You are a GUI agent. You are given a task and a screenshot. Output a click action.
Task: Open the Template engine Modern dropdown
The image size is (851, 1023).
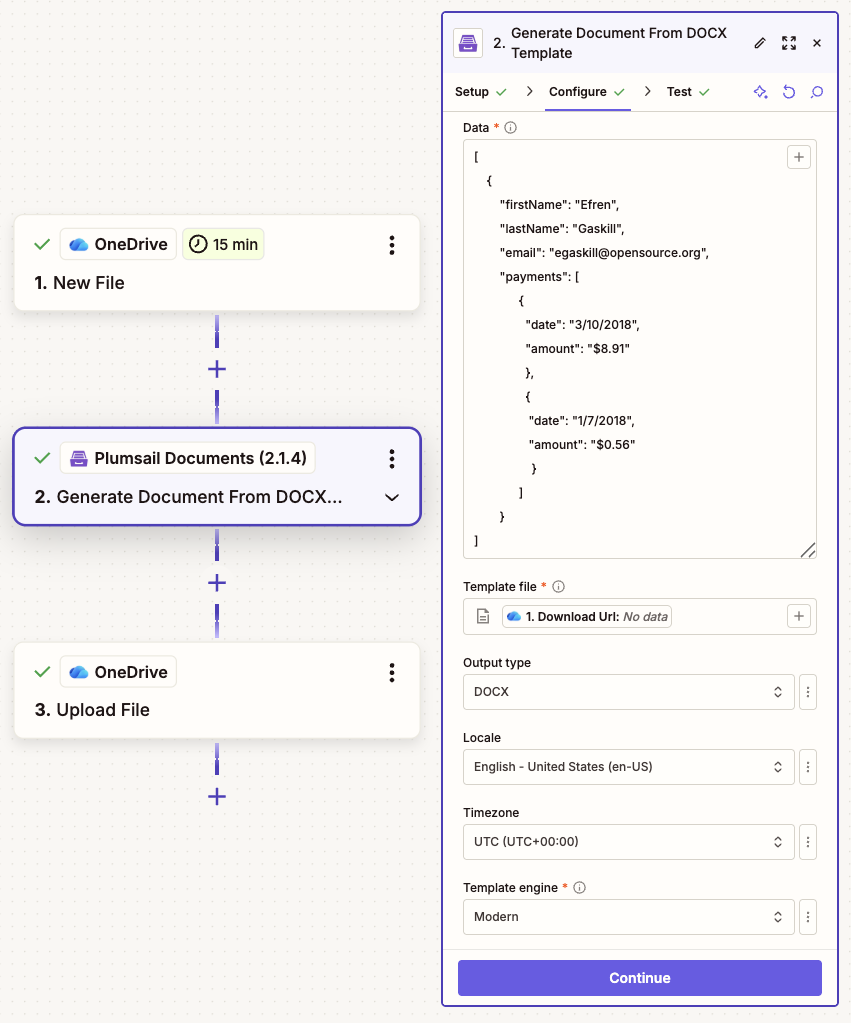628,917
